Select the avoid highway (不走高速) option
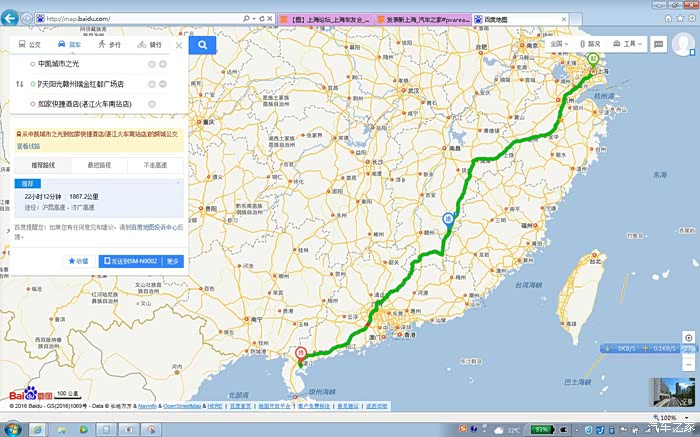The width and height of the screenshot is (700, 437). [155, 164]
